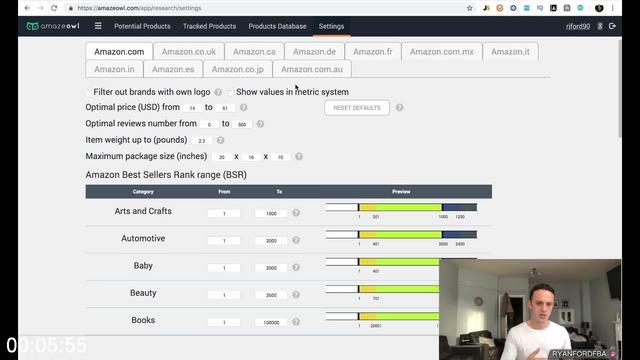Enable Filter out brands with own logo

[x=89, y=92]
